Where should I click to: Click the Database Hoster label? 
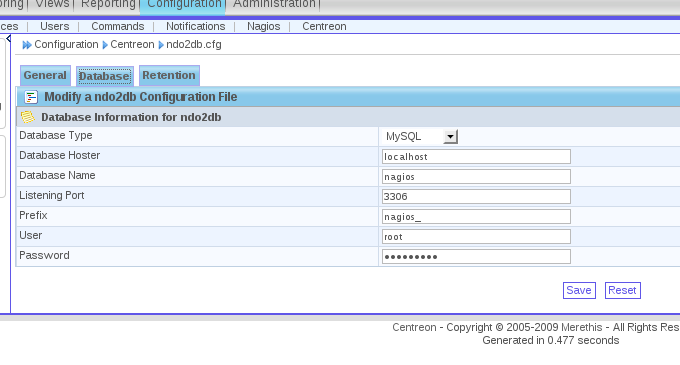pyautogui.click(x=59, y=156)
